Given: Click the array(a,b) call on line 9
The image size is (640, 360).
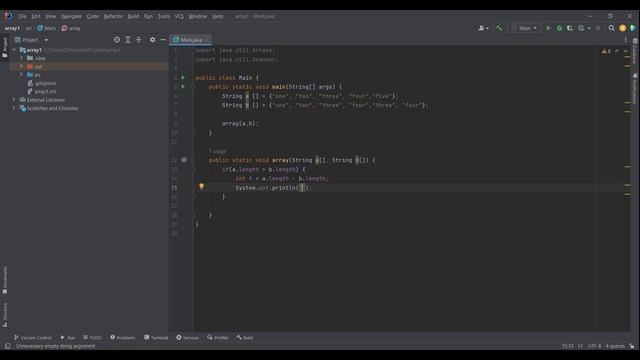Looking at the screenshot, I should (x=240, y=123).
